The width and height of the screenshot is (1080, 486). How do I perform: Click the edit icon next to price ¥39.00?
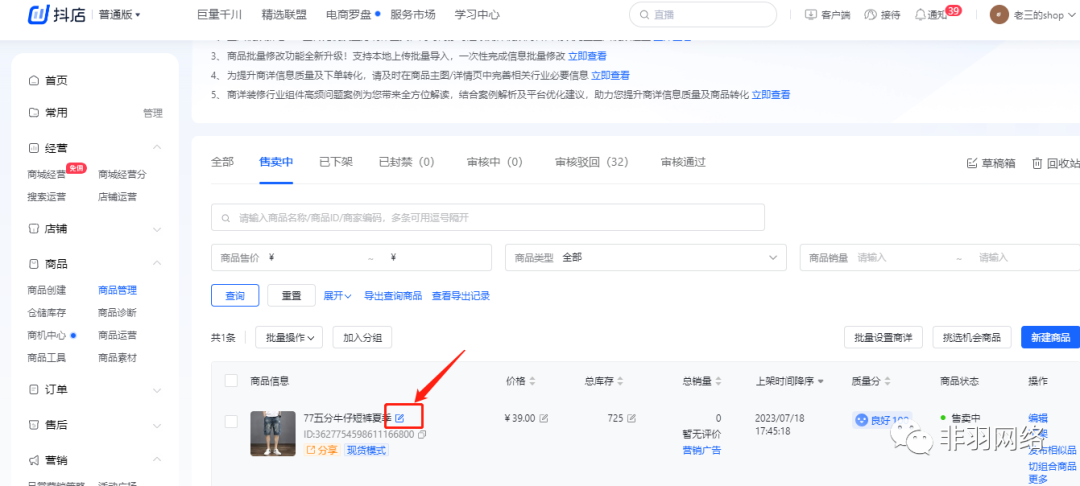pyautogui.click(x=544, y=418)
